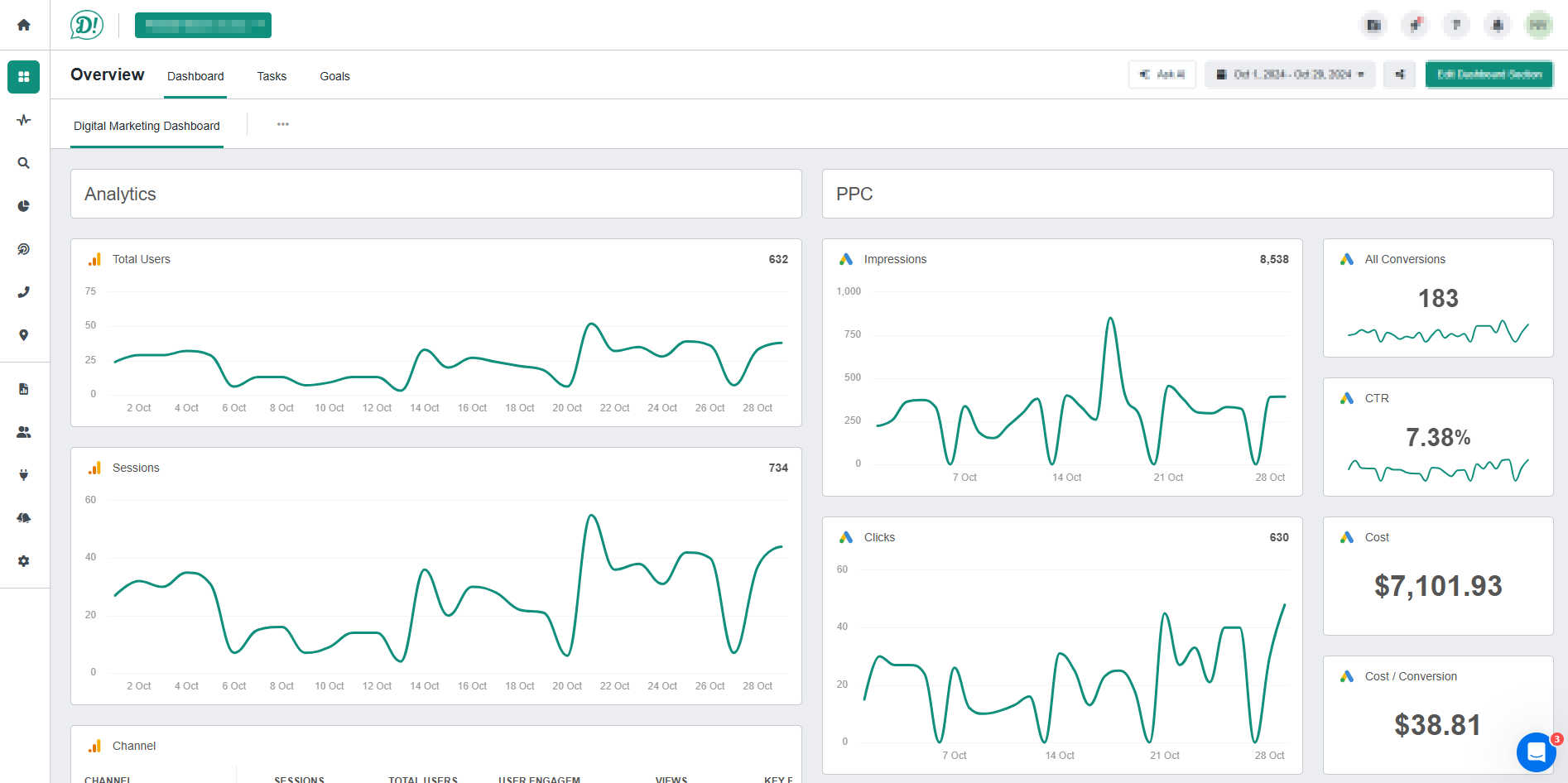Open the reports document icon in sidebar
Viewport: 1568px width, 783px height.
[x=24, y=389]
